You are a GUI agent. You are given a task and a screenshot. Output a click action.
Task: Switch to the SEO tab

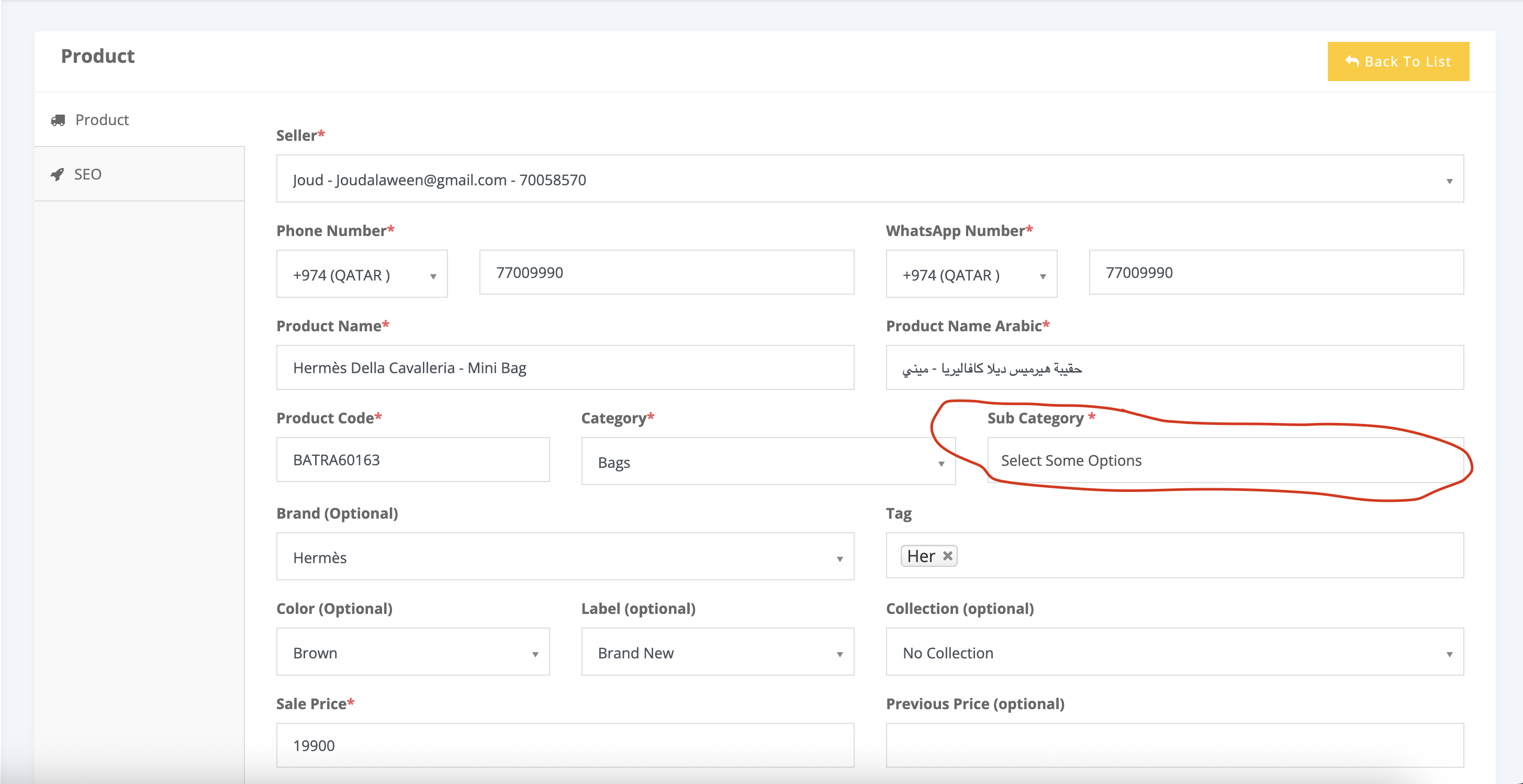click(x=87, y=174)
